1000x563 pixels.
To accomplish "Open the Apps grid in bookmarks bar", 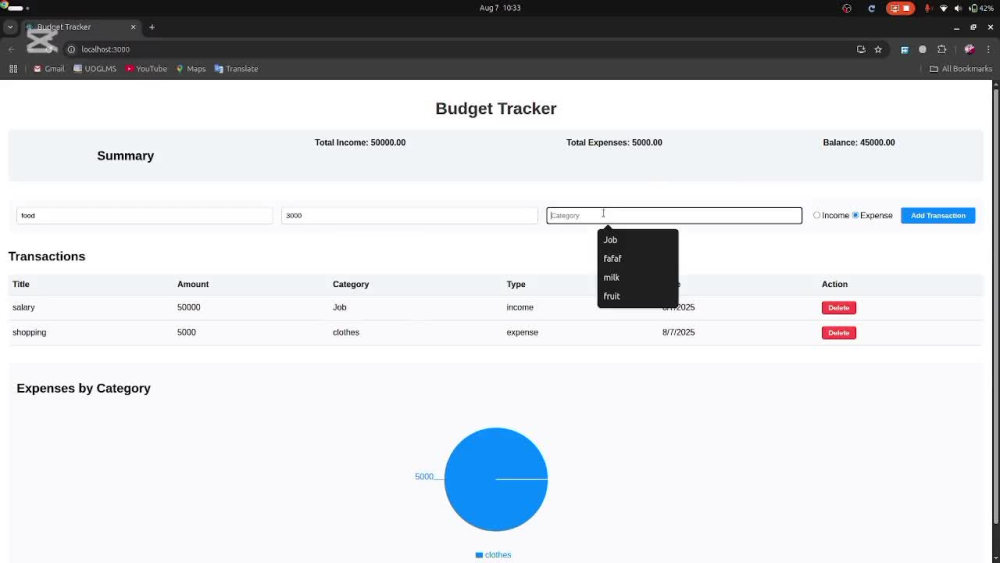I will (x=13, y=68).
